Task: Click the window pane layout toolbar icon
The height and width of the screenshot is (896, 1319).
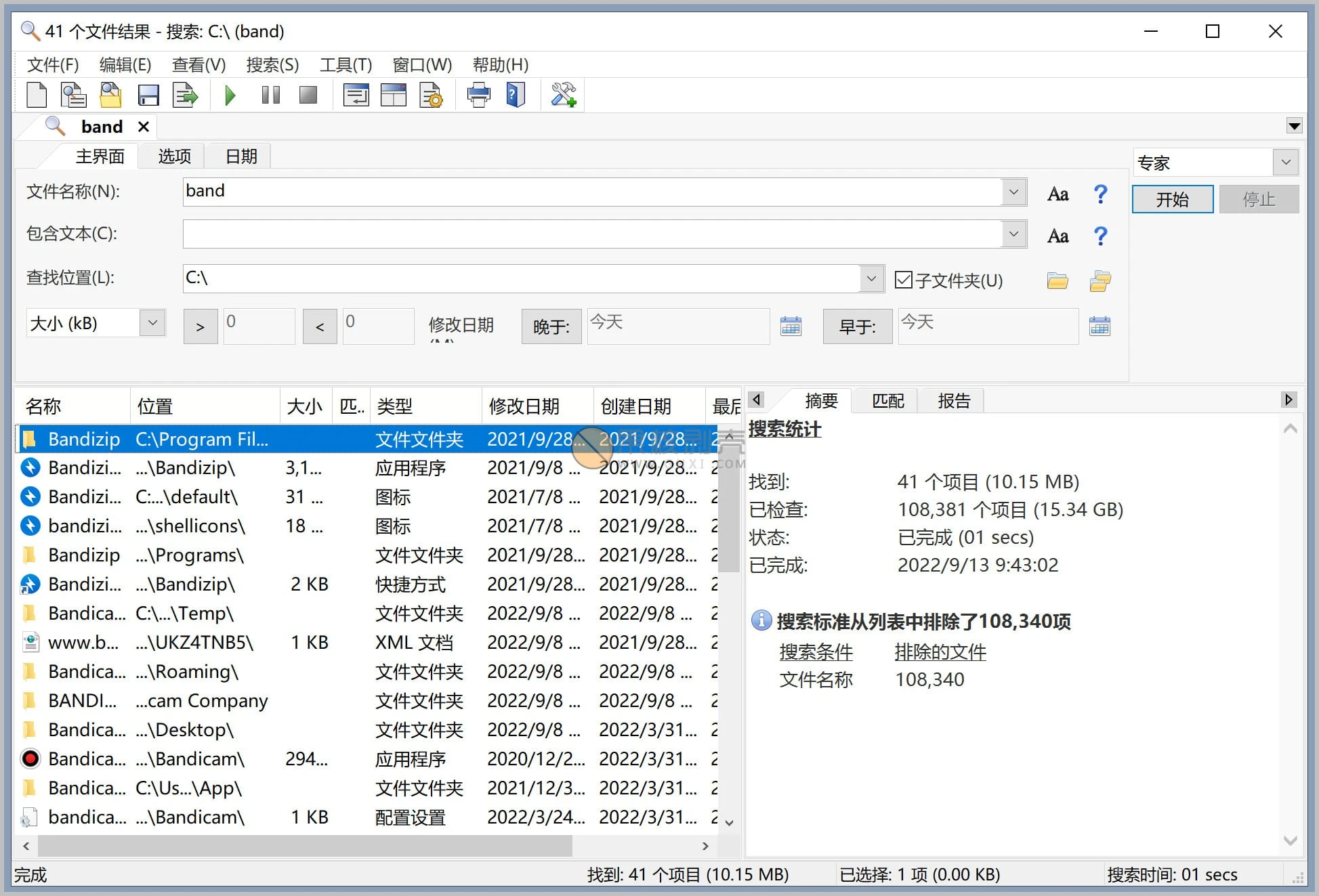Action: click(394, 95)
